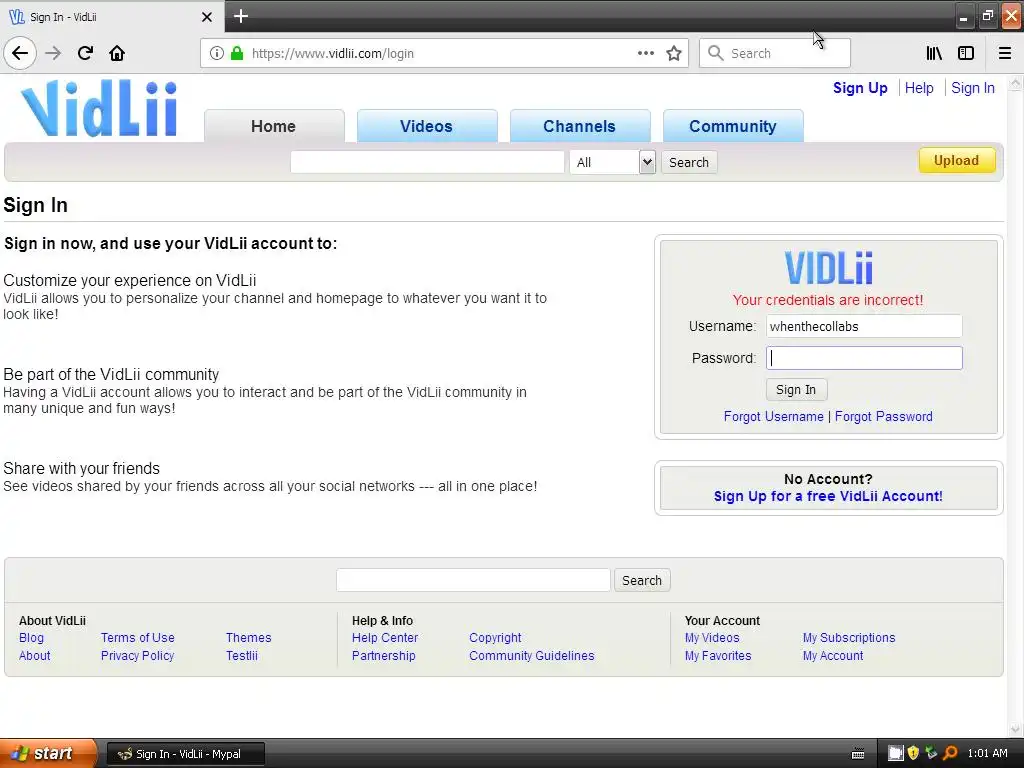The width and height of the screenshot is (1024, 768).
Task: Toggle the sidebar view icon
Action: point(966,53)
